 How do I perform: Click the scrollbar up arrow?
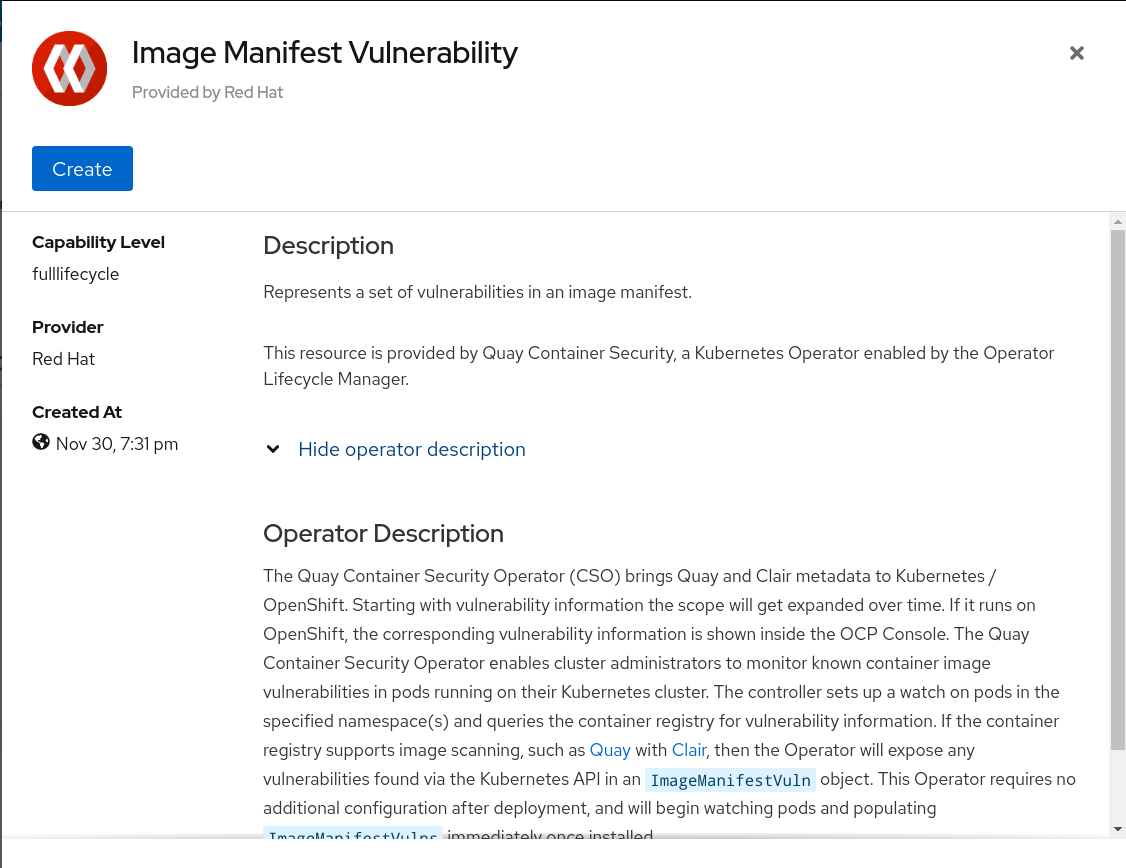(1118, 220)
